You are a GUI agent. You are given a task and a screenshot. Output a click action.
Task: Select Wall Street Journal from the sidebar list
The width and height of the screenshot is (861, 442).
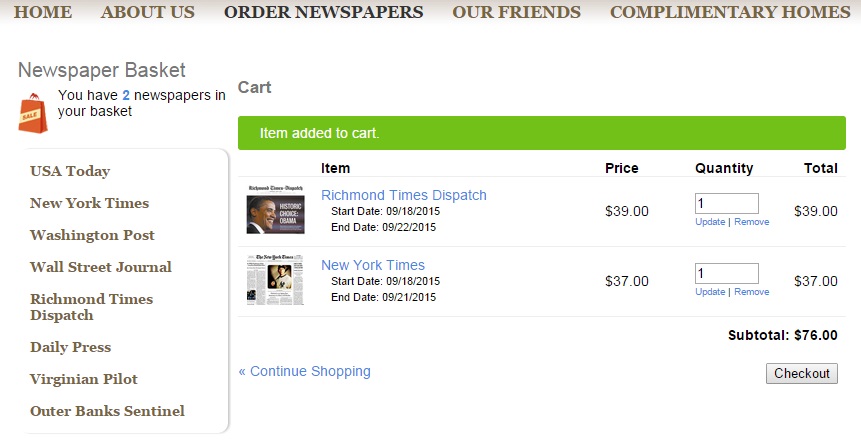(x=101, y=267)
